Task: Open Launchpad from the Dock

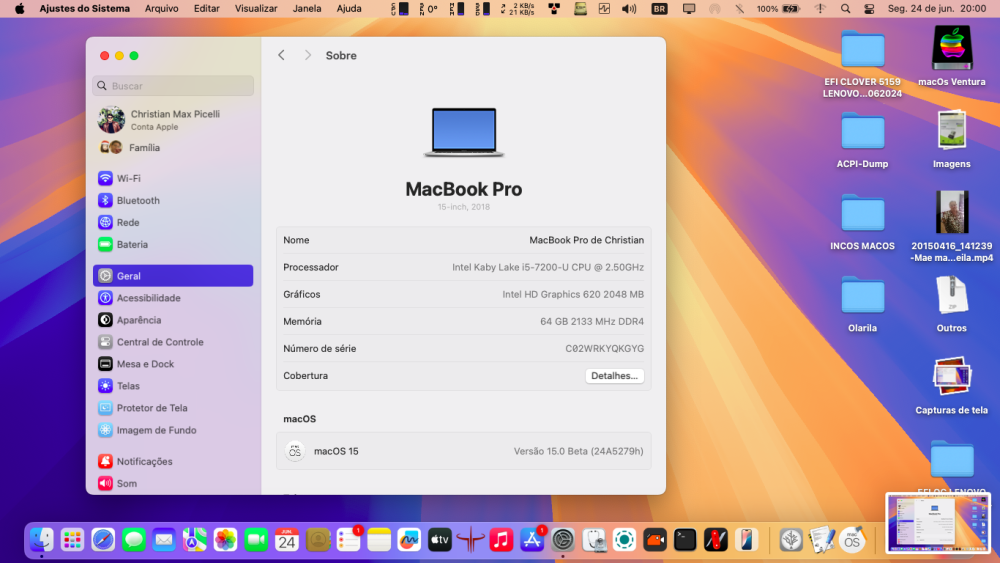Action: tap(72, 540)
